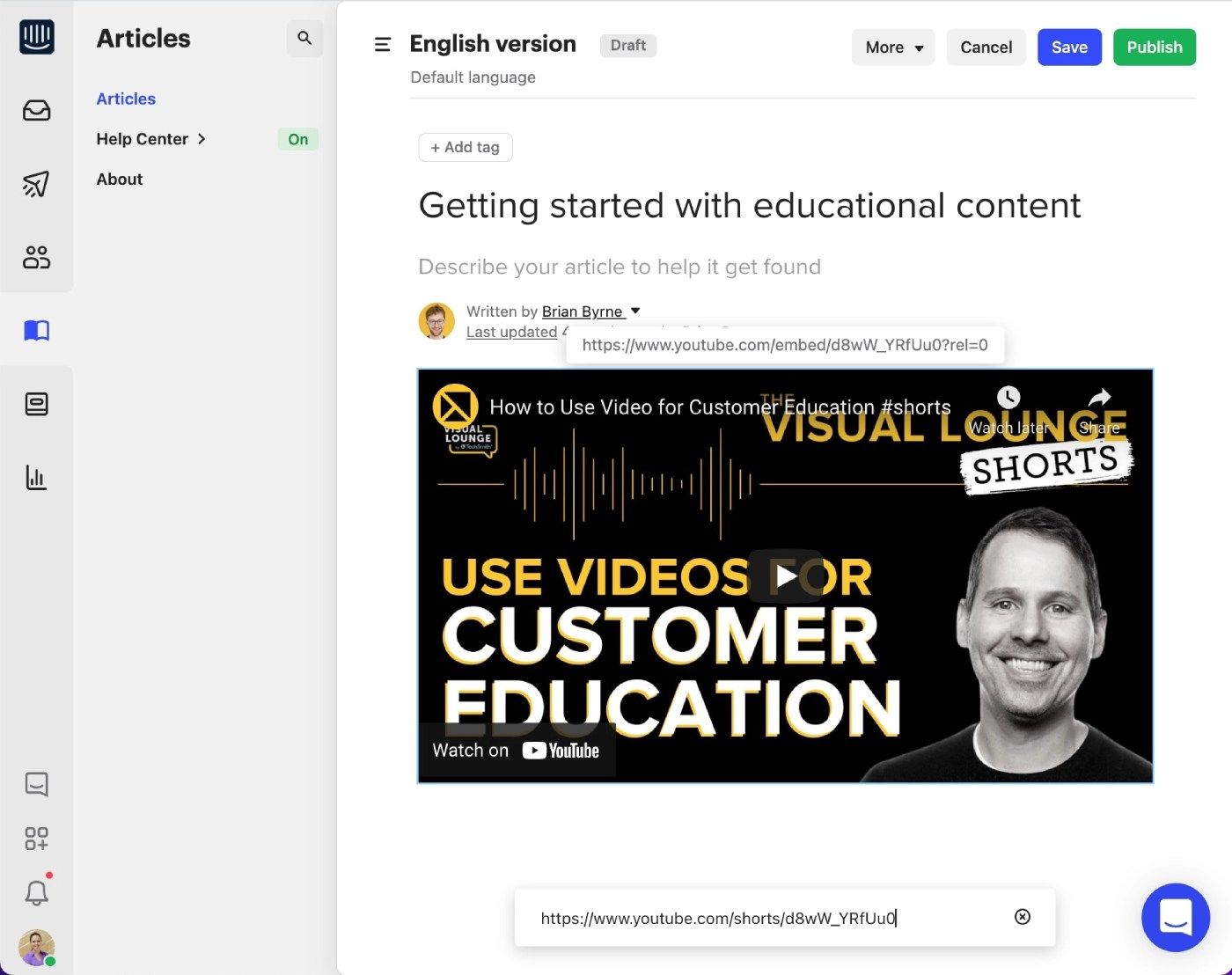Click the blue Save button
This screenshot has width=1232, height=975.
1069,48
